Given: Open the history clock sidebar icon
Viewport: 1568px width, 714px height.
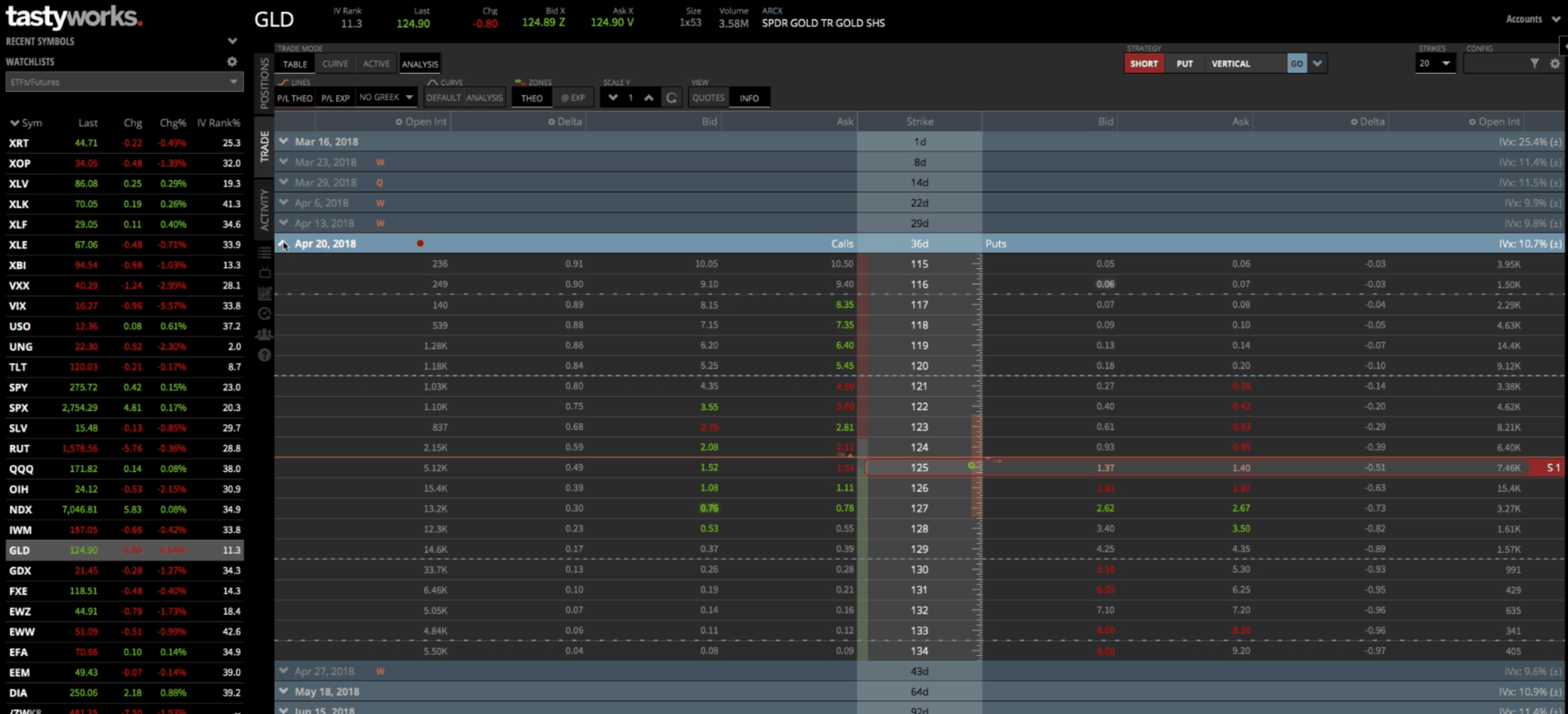Looking at the screenshot, I should tap(265, 314).
